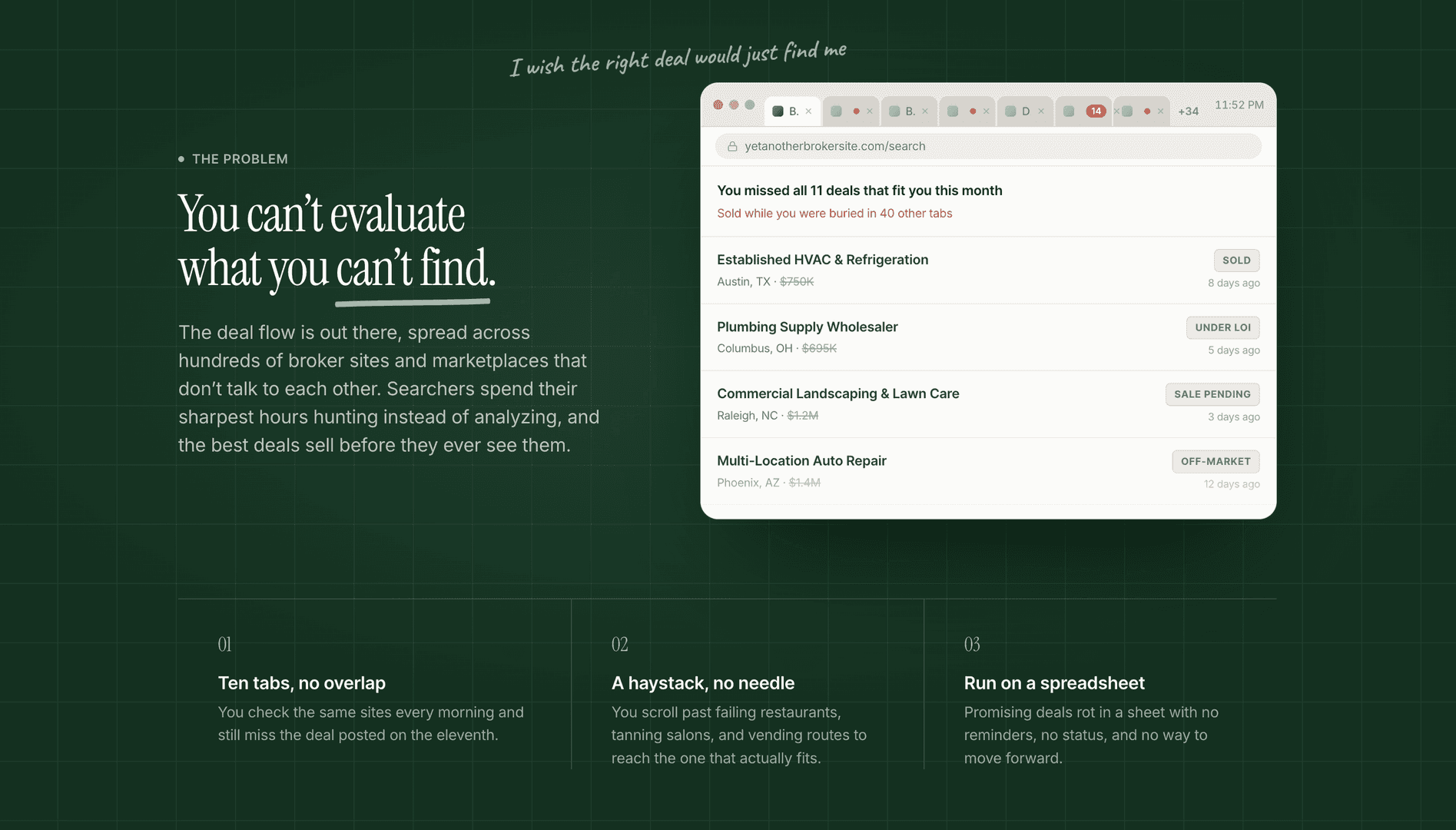Click the struck-through $1.4M price
The height and width of the screenshot is (830, 1456).
(804, 483)
